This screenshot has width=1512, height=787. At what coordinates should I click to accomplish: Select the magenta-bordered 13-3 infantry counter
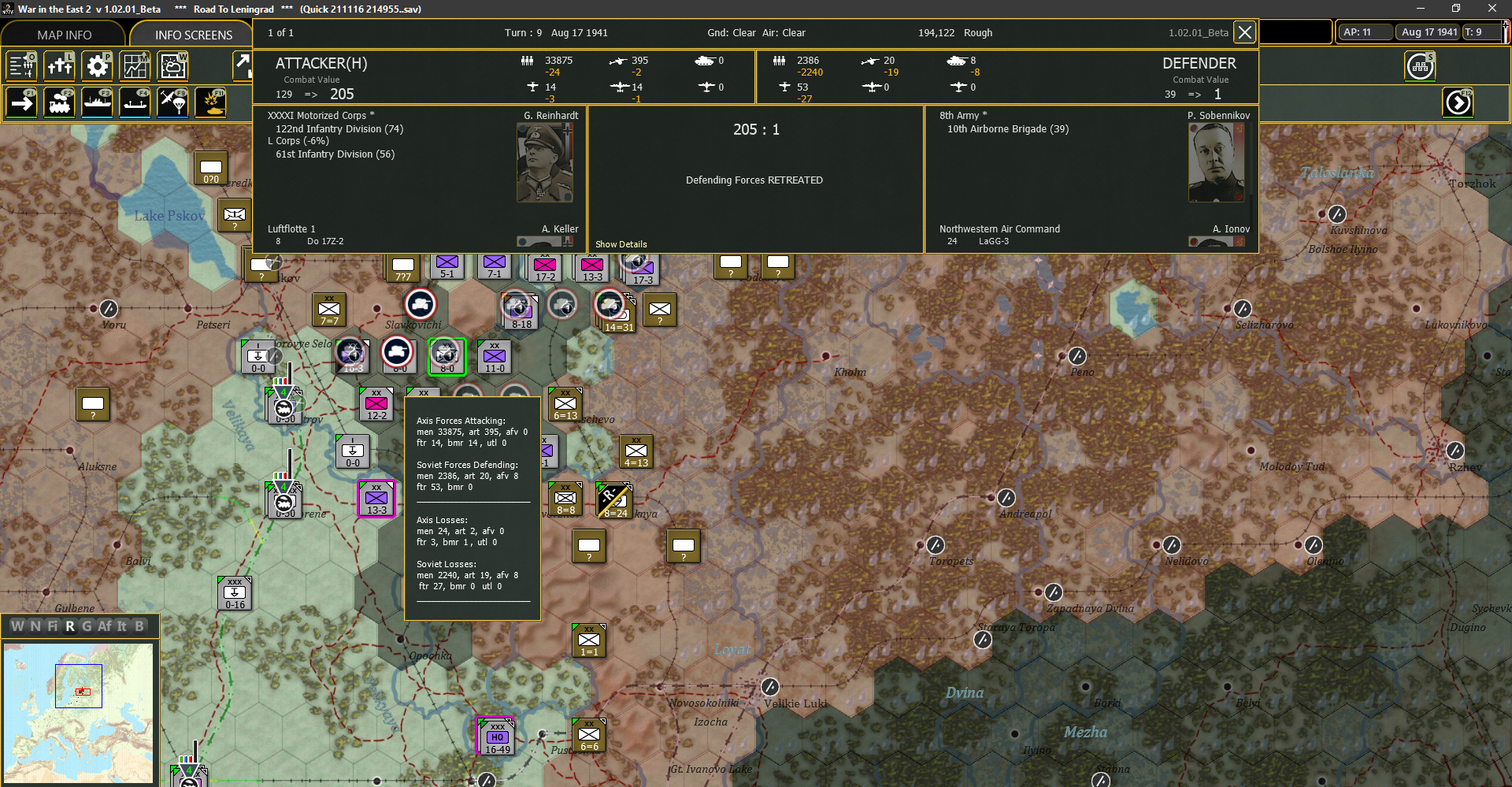[376, 499]
